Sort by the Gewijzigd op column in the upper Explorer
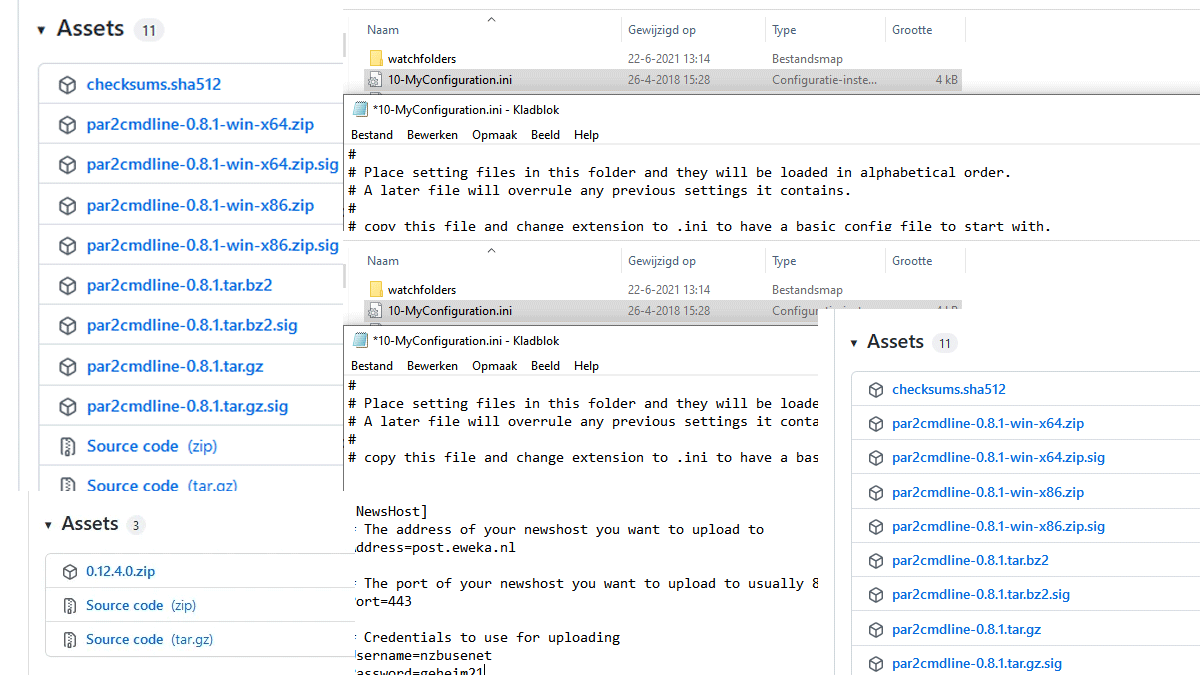This screenshot has width=1200, height=675. (x=661, y=30)
